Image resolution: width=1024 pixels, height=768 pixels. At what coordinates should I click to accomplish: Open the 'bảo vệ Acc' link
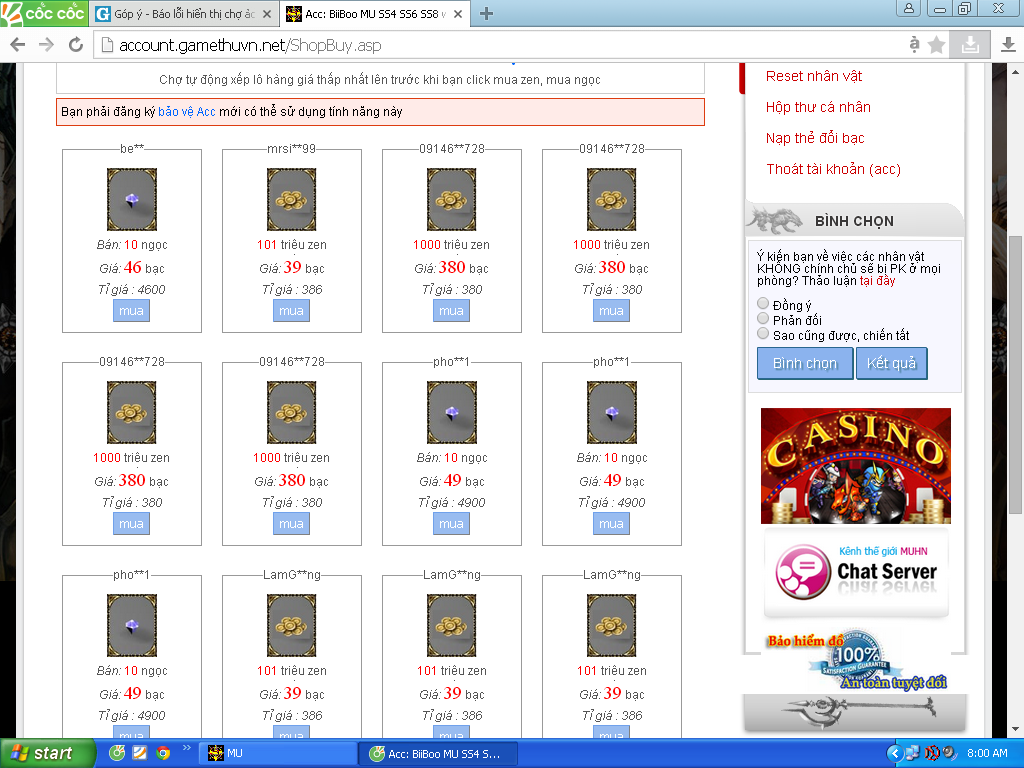(187, 112)
